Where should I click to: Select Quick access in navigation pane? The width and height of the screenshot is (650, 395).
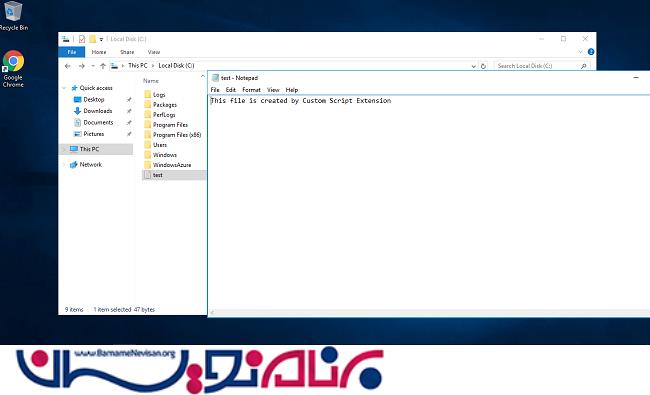point(96,88)
